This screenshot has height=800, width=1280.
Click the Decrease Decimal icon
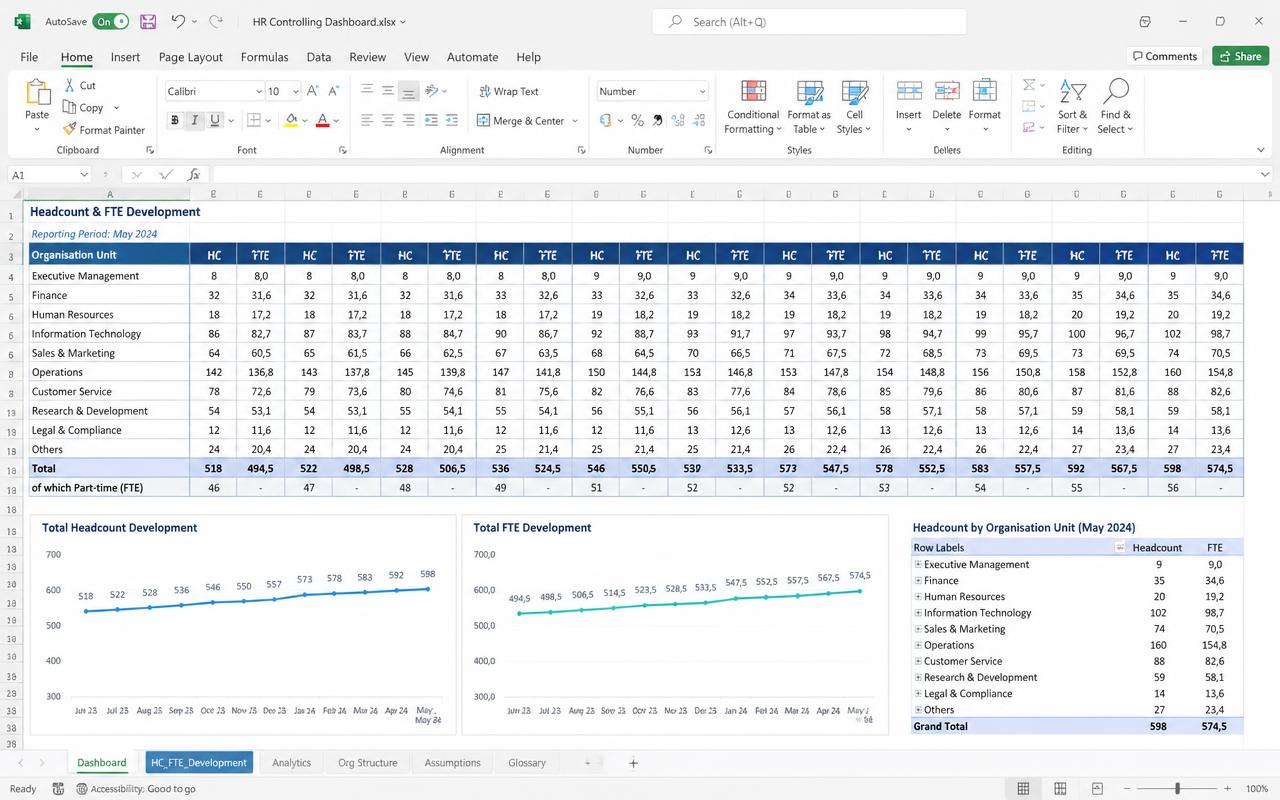coord(700,120)
